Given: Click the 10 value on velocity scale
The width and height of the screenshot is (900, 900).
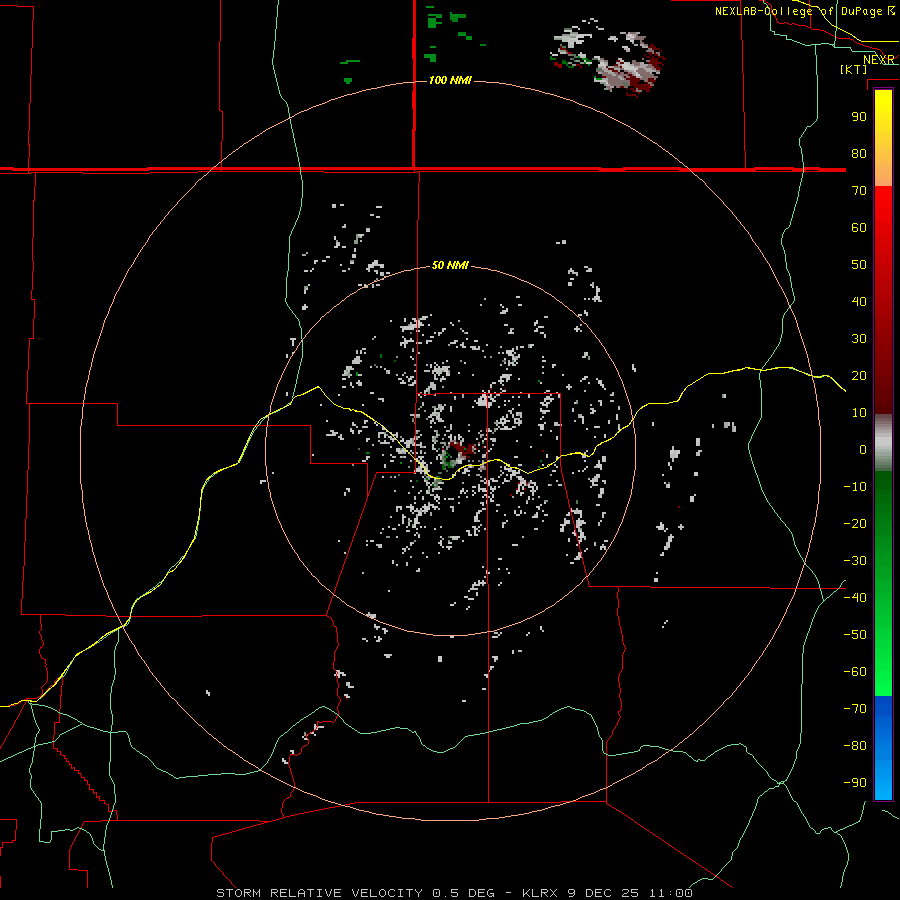Looking at the screenshot, I should tap(859, 413).
